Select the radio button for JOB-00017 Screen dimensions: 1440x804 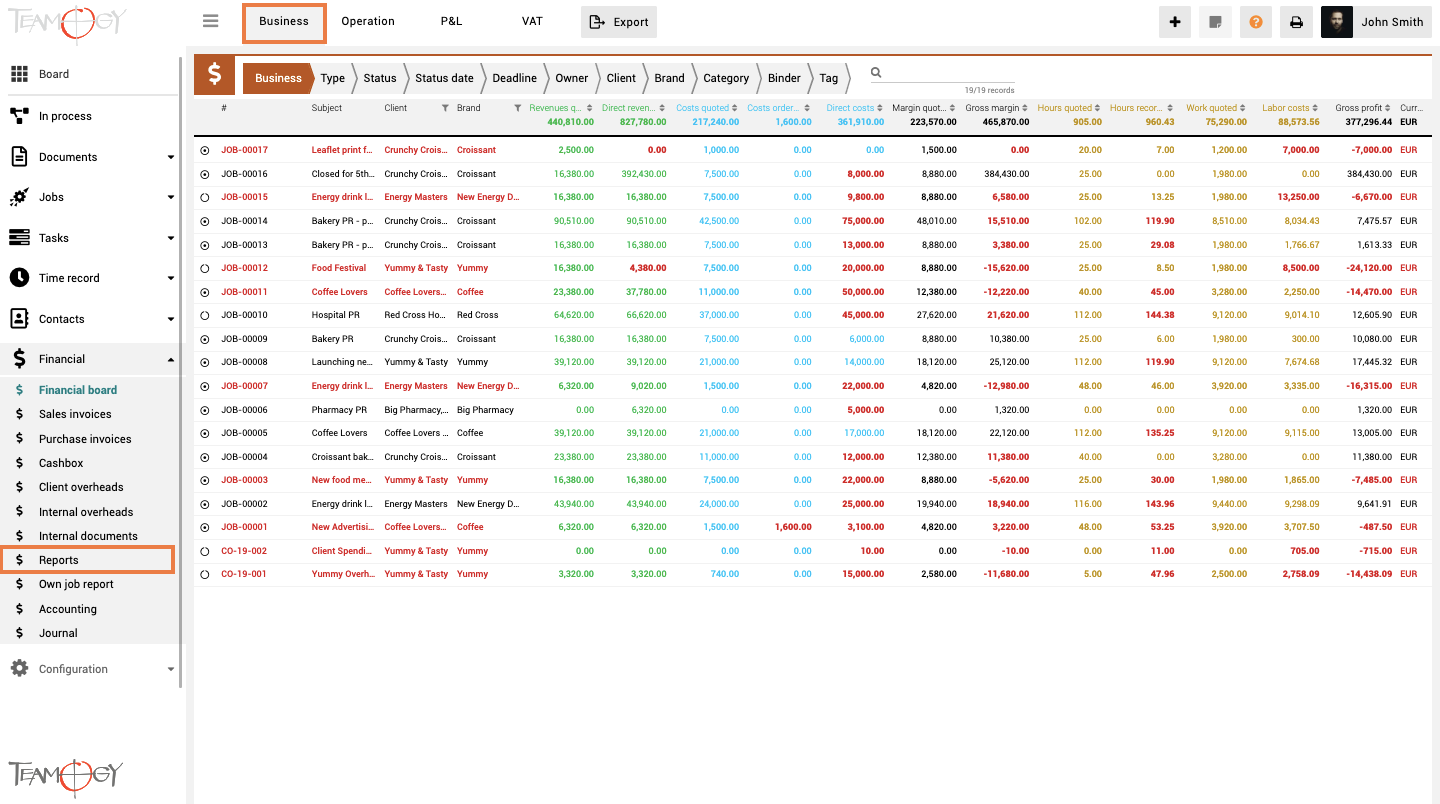pos(205,150)
